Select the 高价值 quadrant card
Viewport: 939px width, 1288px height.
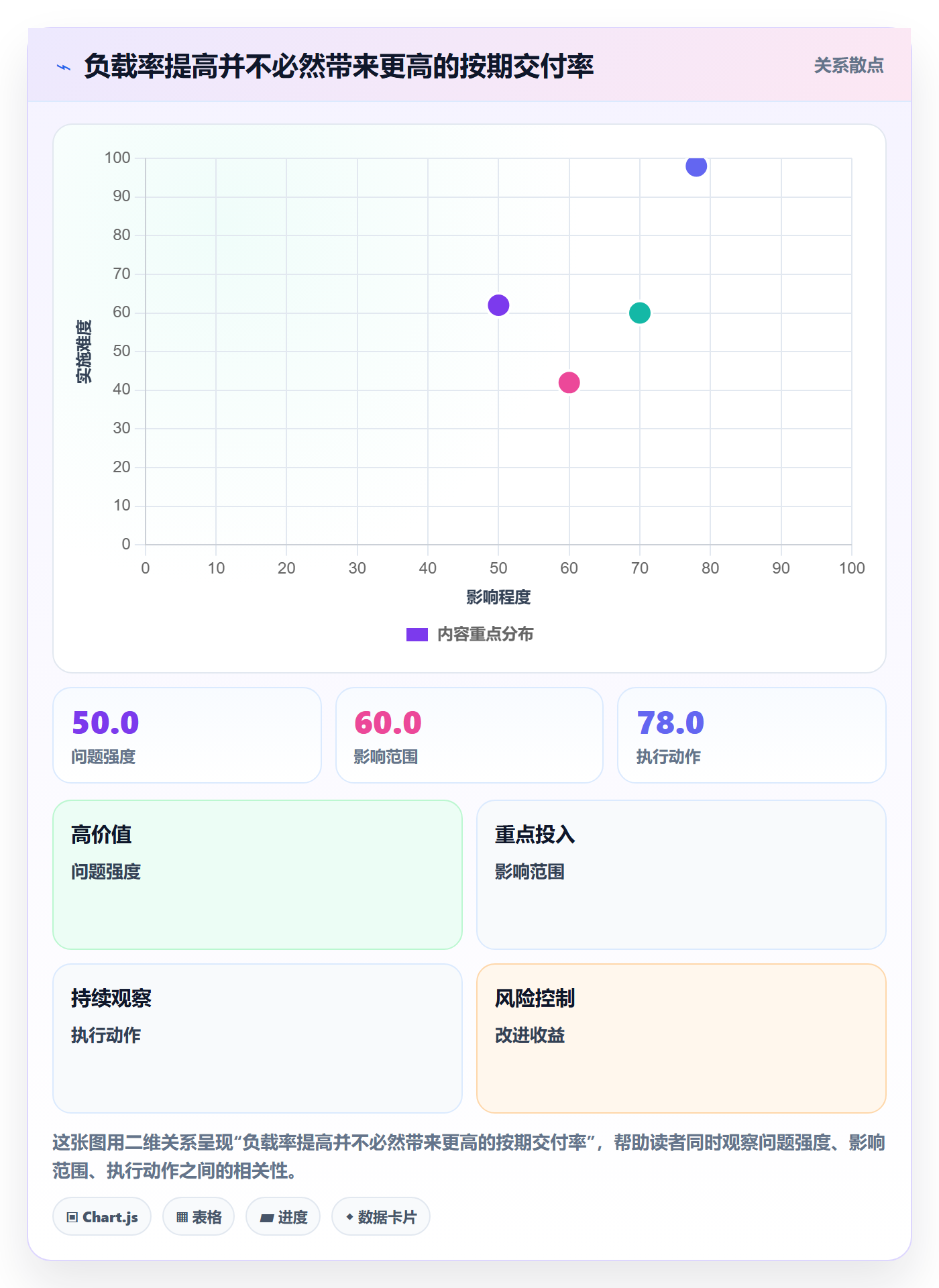coord(258,875)
